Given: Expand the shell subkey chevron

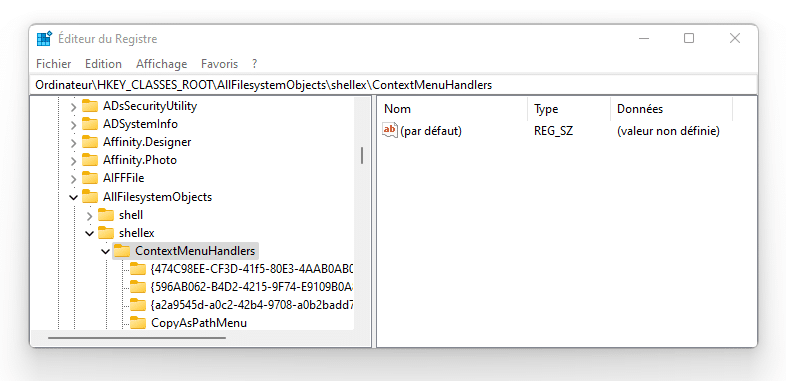Looking at the screenshot, I should click(x=89, y=216).
